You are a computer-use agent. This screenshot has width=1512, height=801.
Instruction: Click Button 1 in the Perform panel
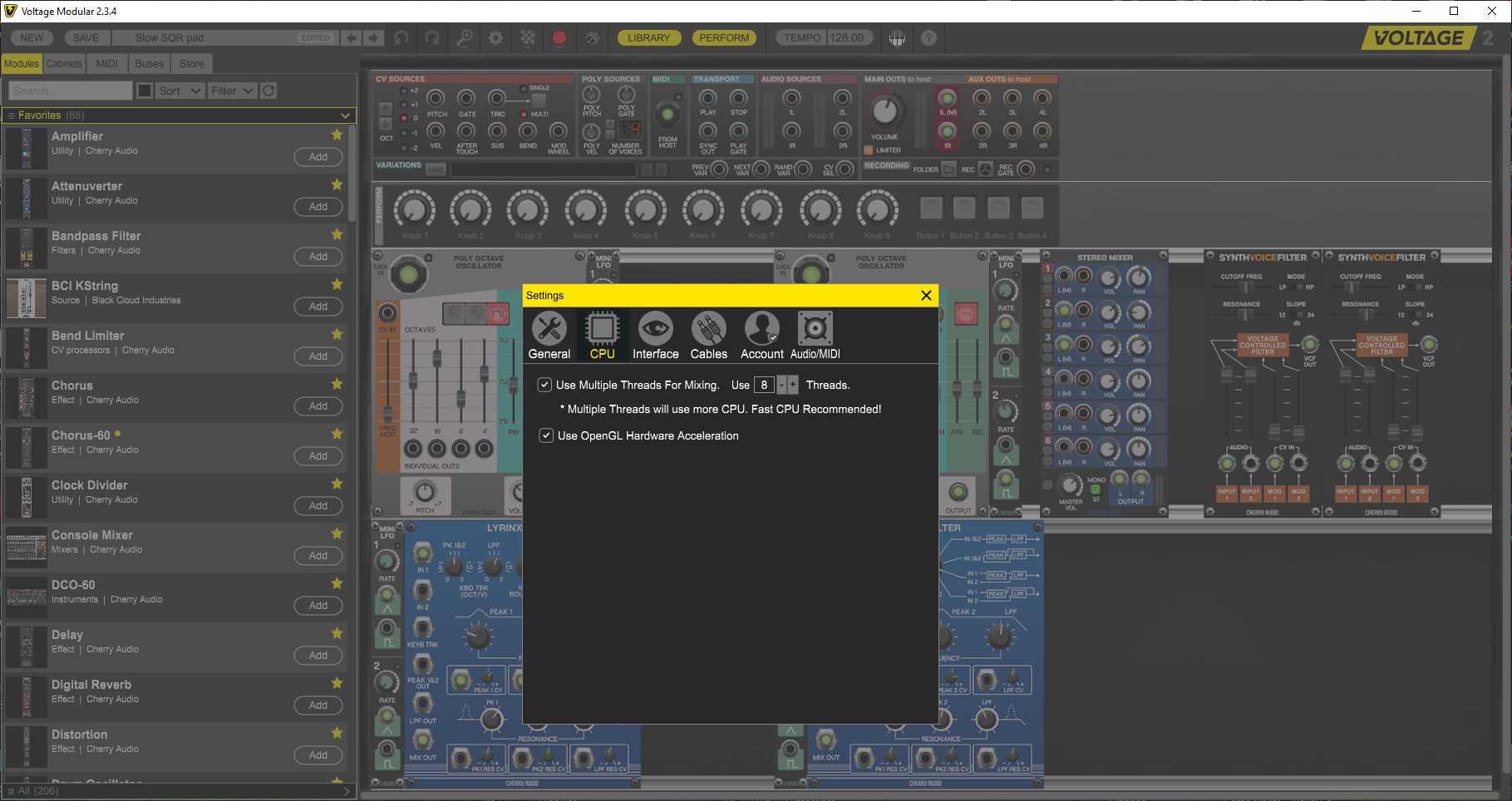coord(931,208)
